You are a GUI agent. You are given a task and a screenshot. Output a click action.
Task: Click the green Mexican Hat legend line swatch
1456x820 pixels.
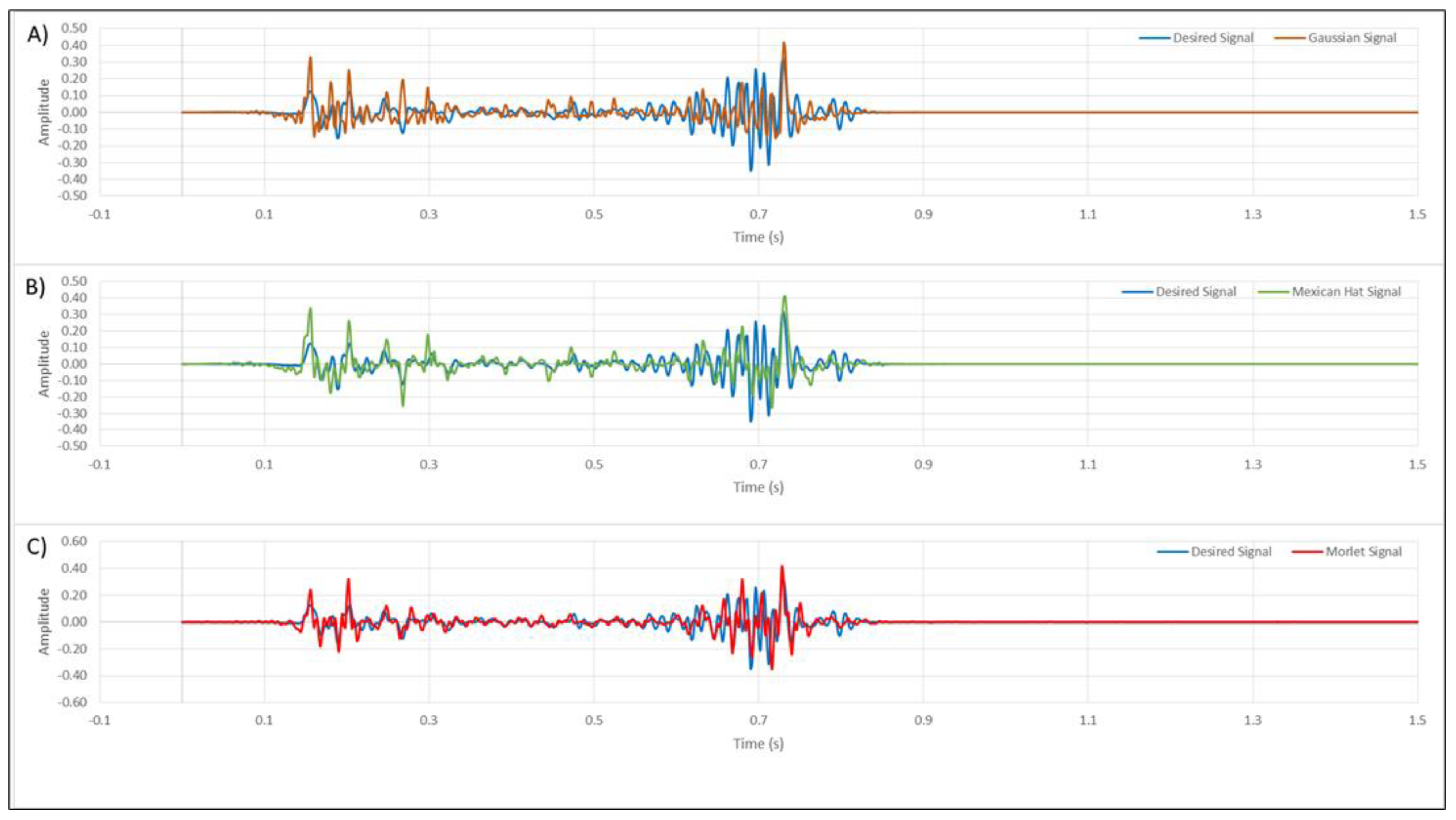pos(1274,292)
